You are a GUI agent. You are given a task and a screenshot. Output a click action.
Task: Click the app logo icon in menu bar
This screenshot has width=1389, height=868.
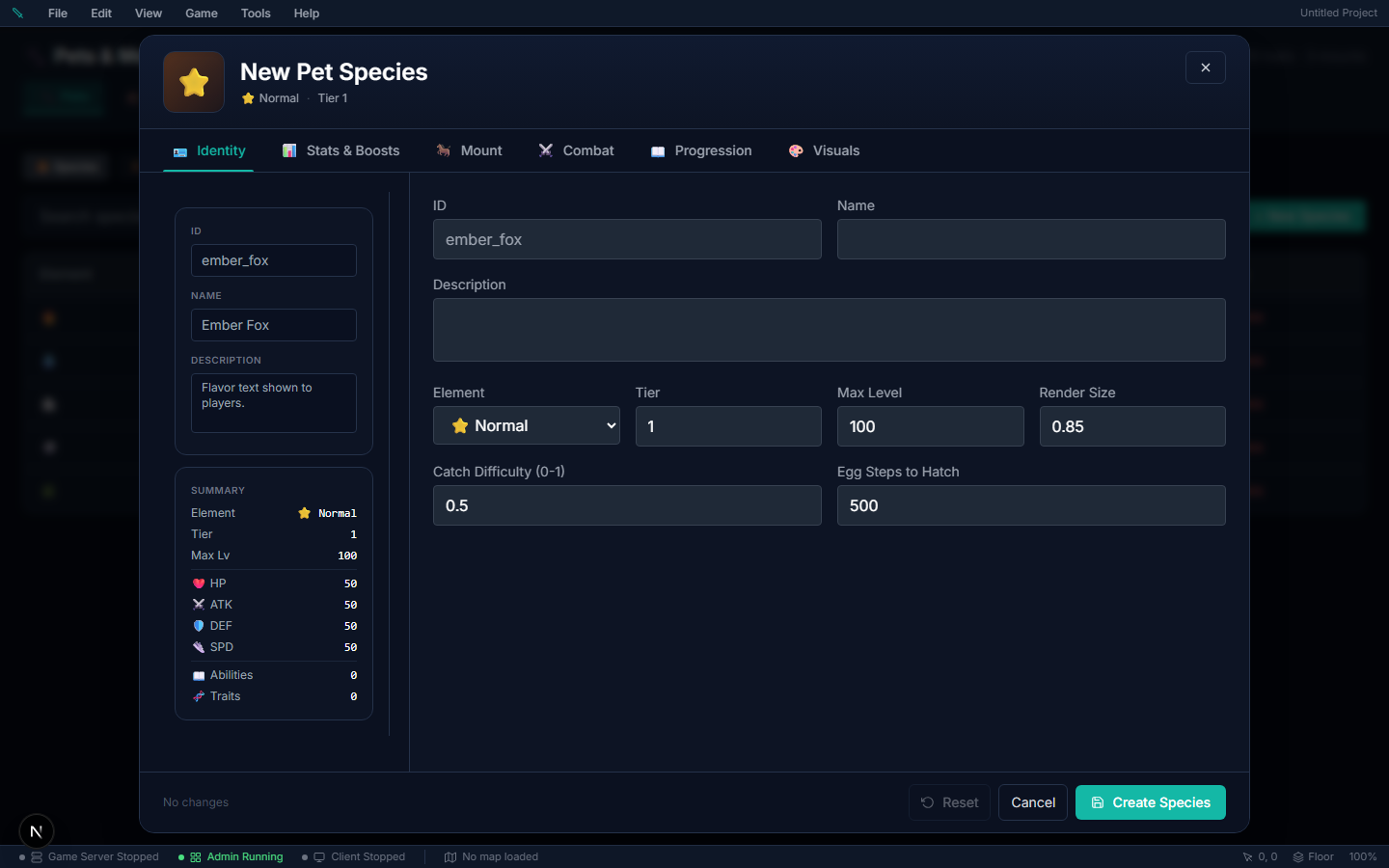[17, 14]
